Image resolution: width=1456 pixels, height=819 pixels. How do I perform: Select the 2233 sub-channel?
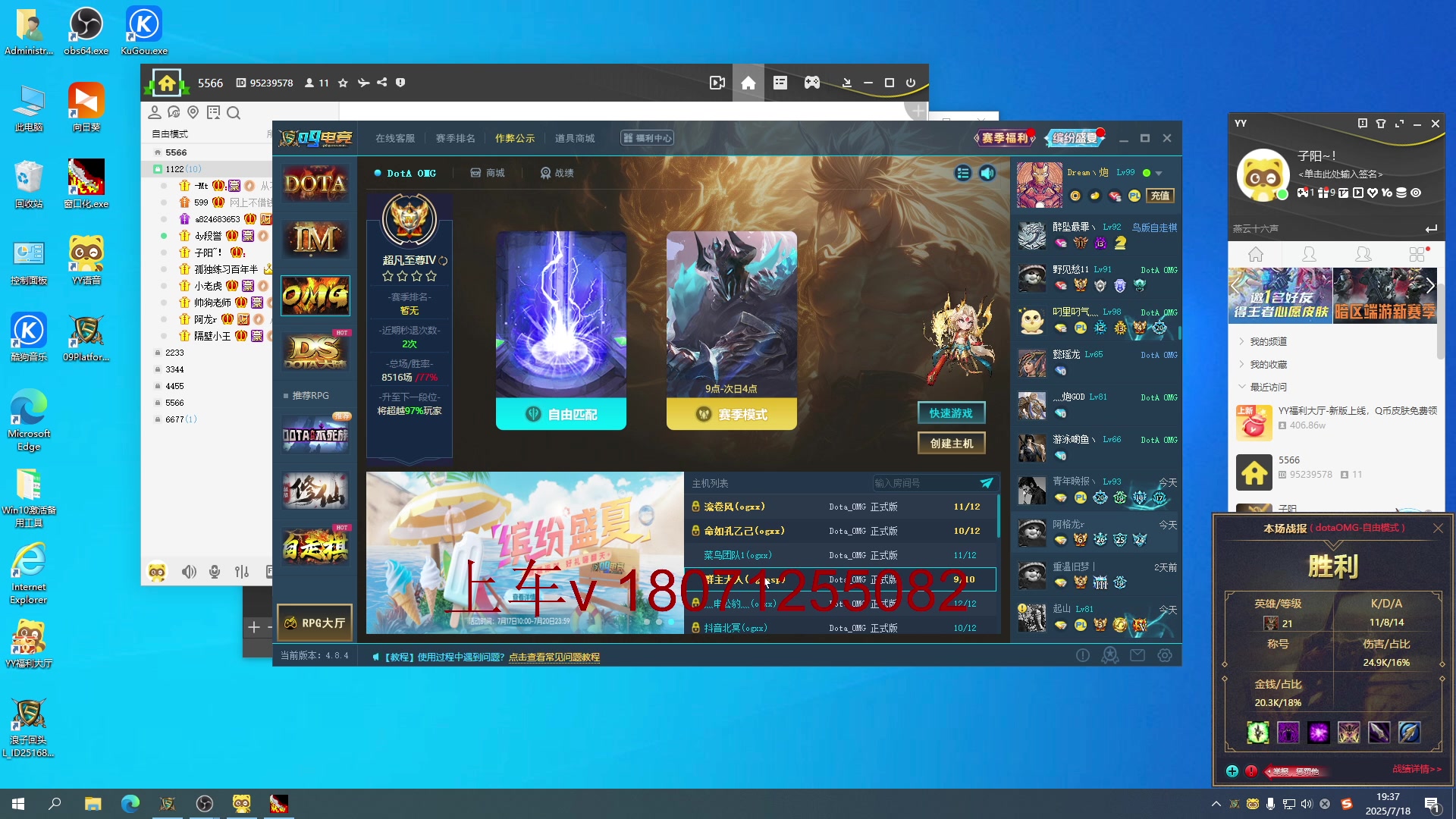175,353
